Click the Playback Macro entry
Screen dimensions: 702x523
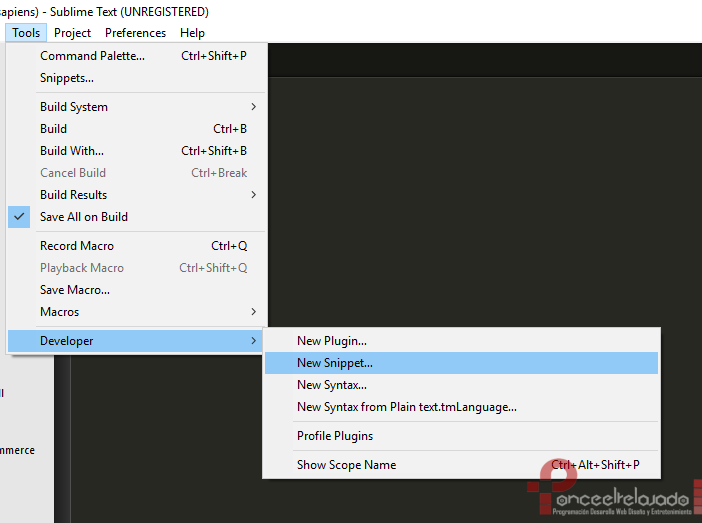(137, 268)
